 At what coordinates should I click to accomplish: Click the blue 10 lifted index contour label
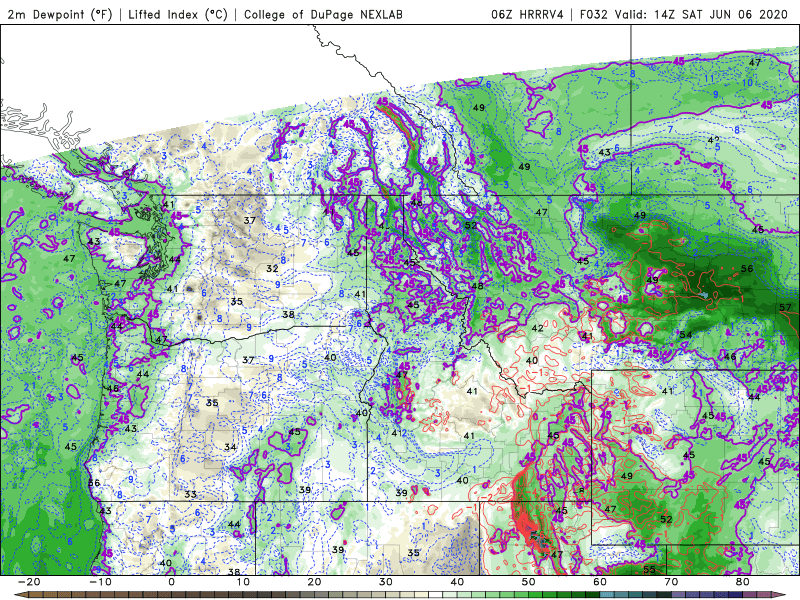[x=747, y=83]
